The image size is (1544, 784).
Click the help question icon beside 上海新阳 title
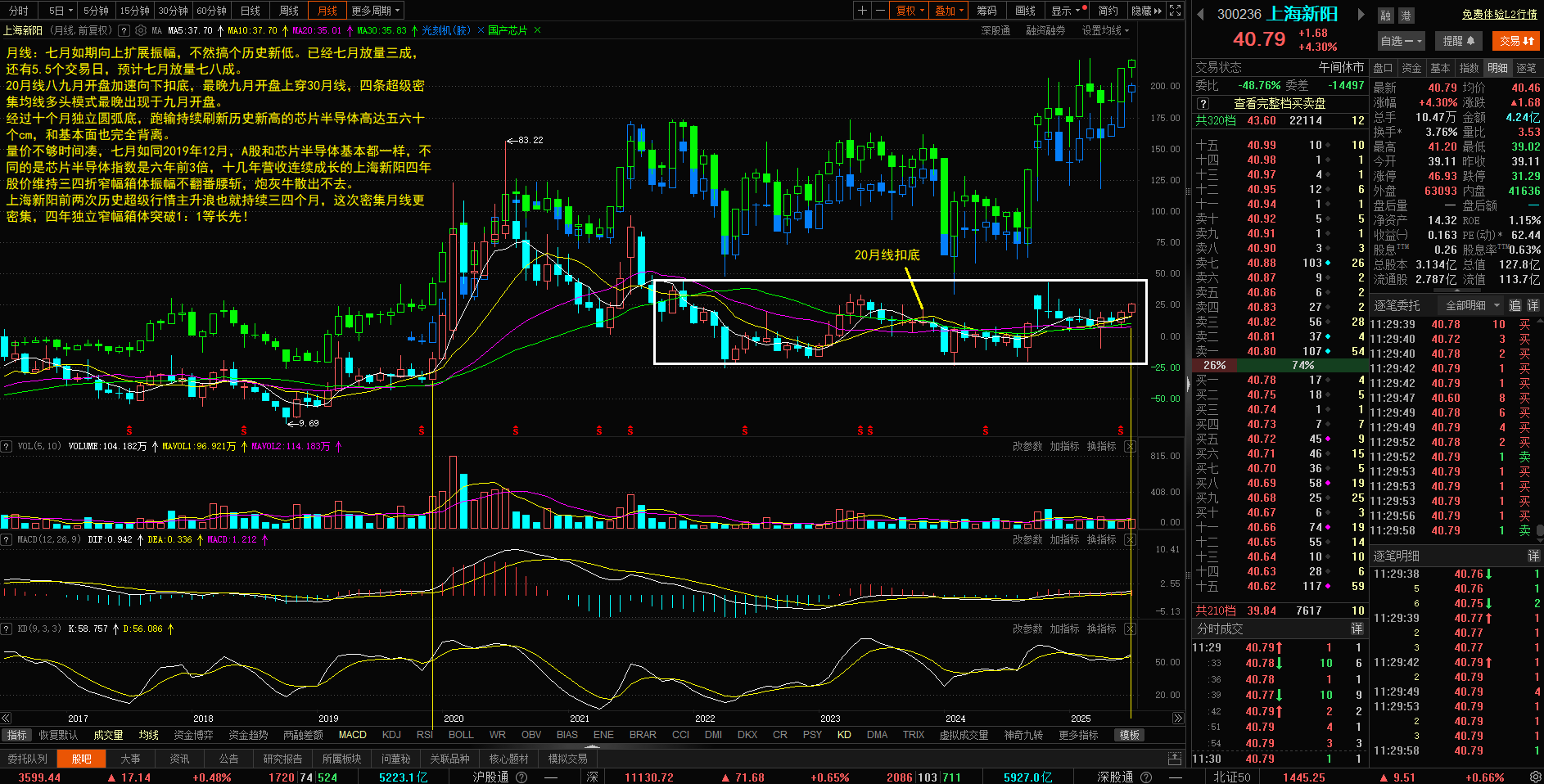124,30
